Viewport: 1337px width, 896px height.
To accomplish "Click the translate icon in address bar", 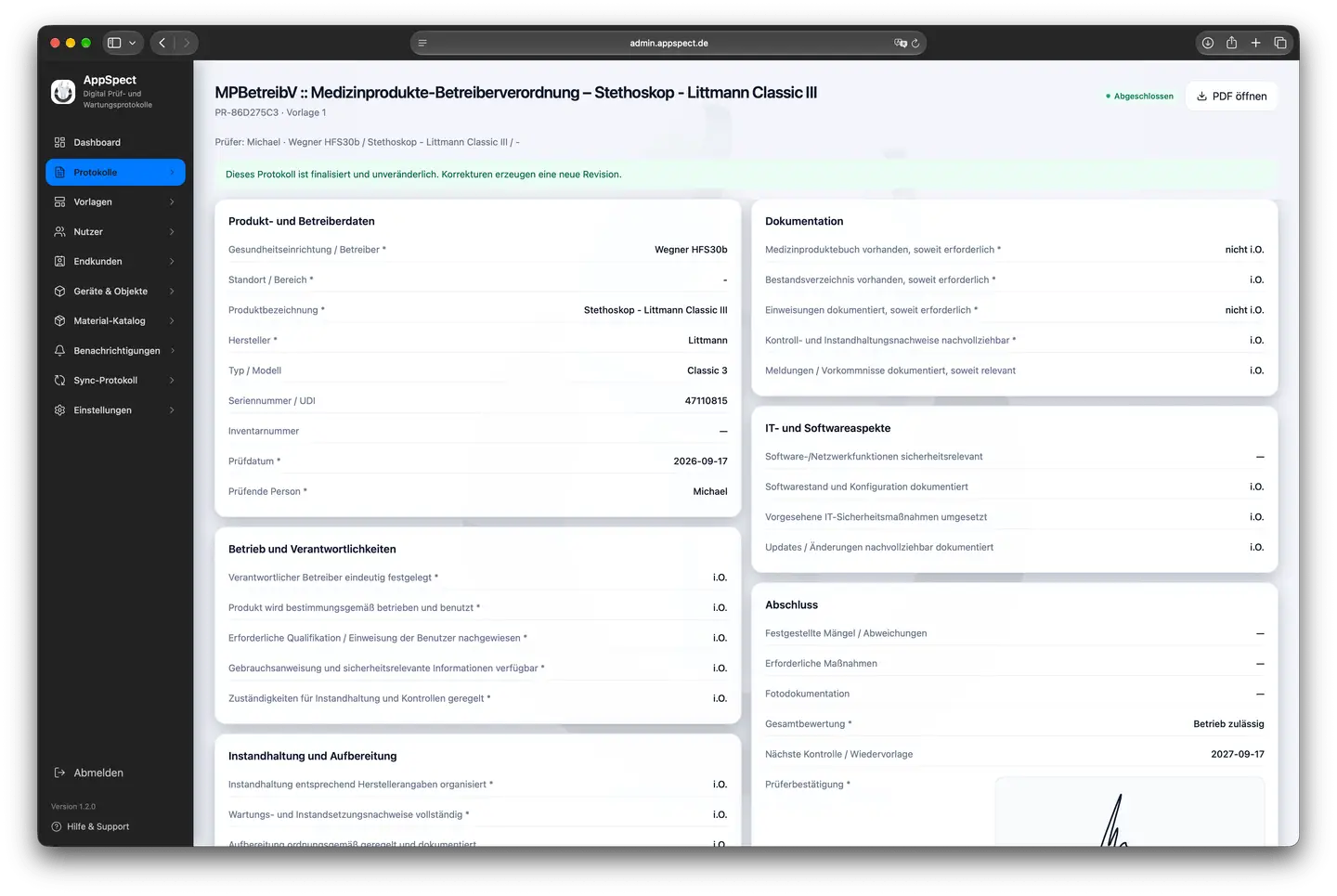I will [x=900, y=43].
